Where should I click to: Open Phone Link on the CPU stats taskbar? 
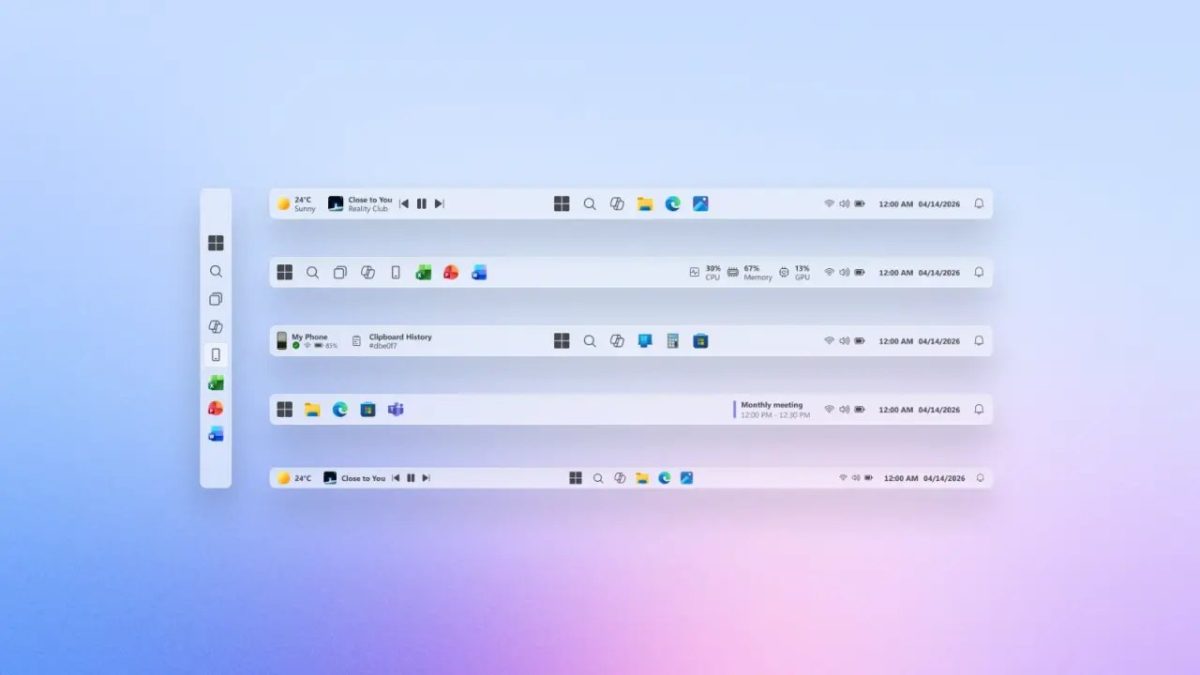(395, 272)
